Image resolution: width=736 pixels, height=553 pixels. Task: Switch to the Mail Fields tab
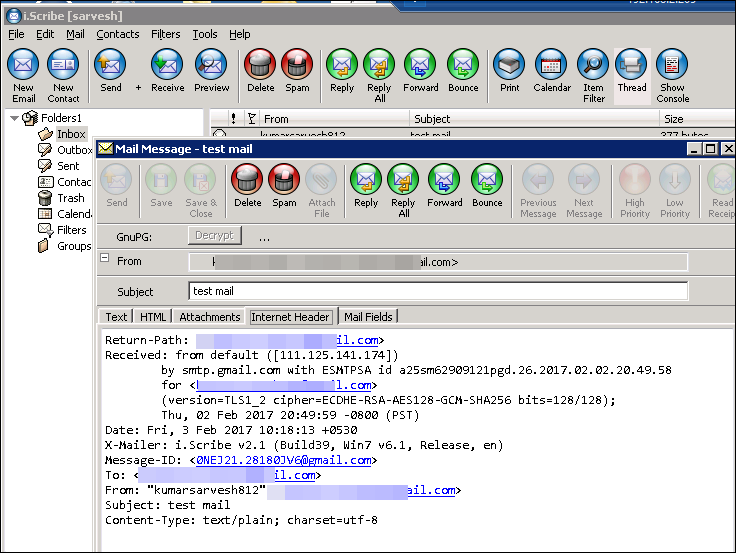[x=368, y=317]
